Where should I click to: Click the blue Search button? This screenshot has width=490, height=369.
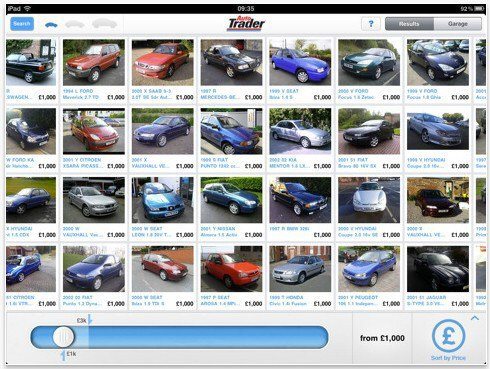click(22, 24)
